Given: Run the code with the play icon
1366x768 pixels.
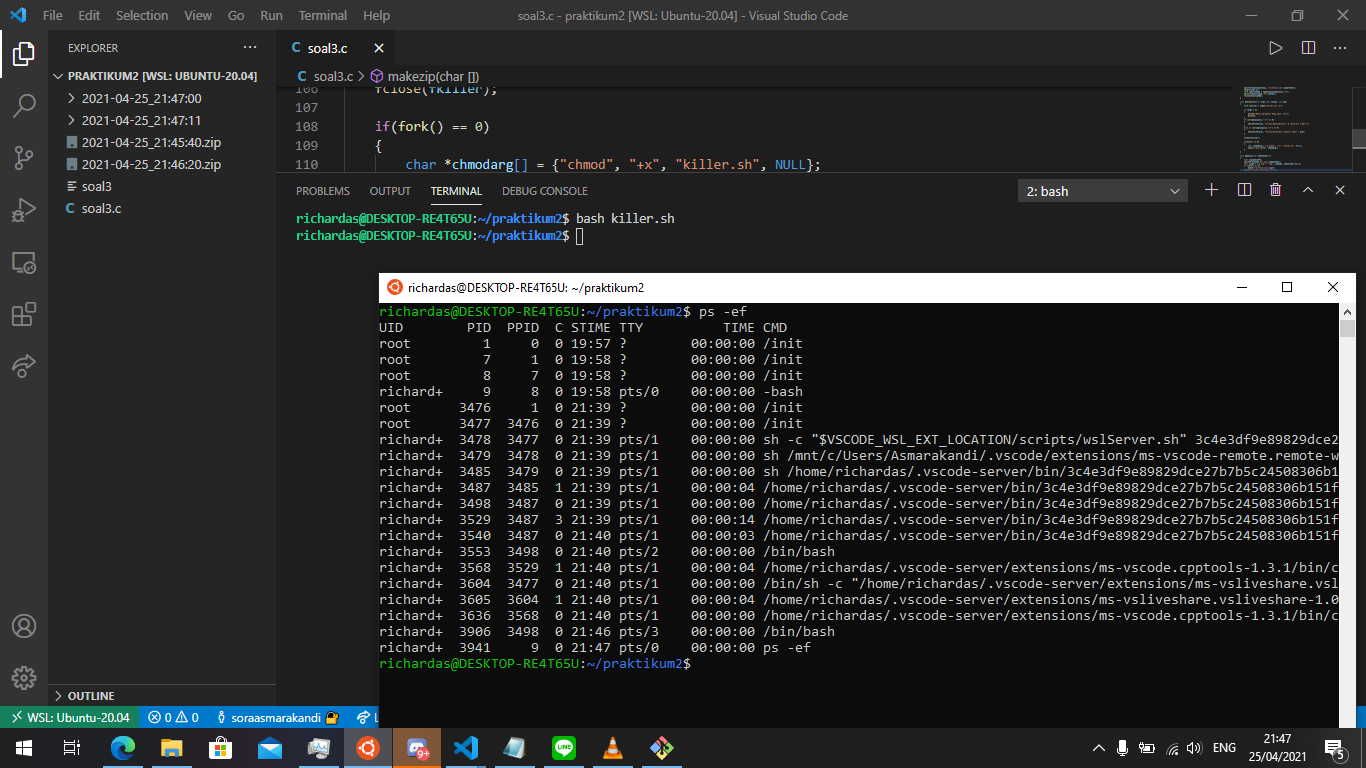Looking at the screenshot, I should click(x=1275, y=48).
